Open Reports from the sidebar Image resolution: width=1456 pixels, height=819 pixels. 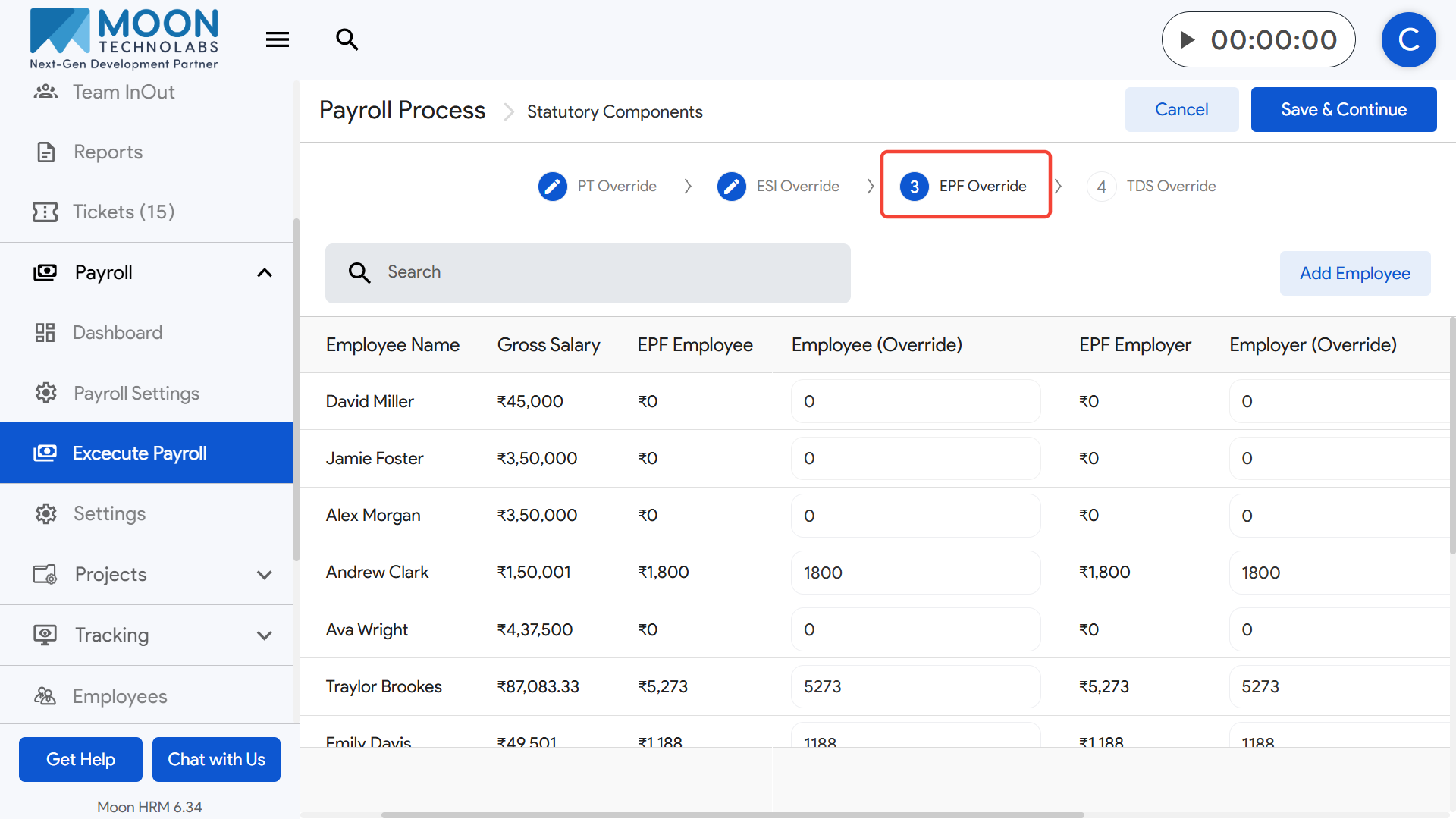[108, 152]
